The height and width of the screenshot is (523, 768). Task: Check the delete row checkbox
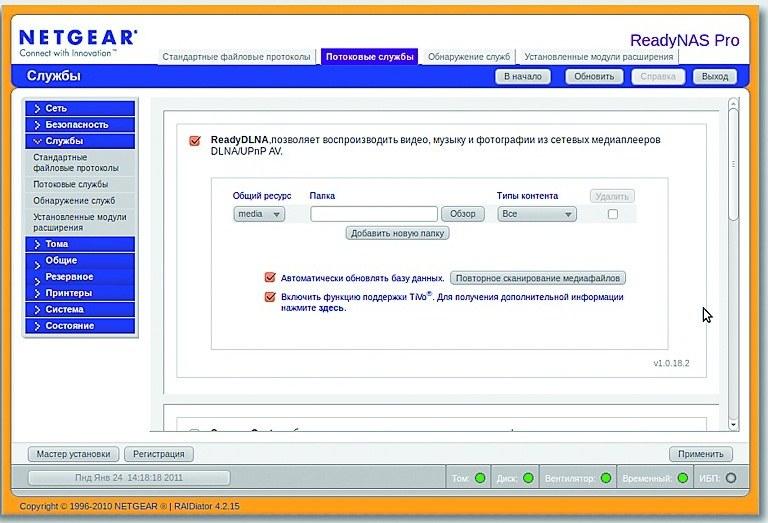[613, 214]
